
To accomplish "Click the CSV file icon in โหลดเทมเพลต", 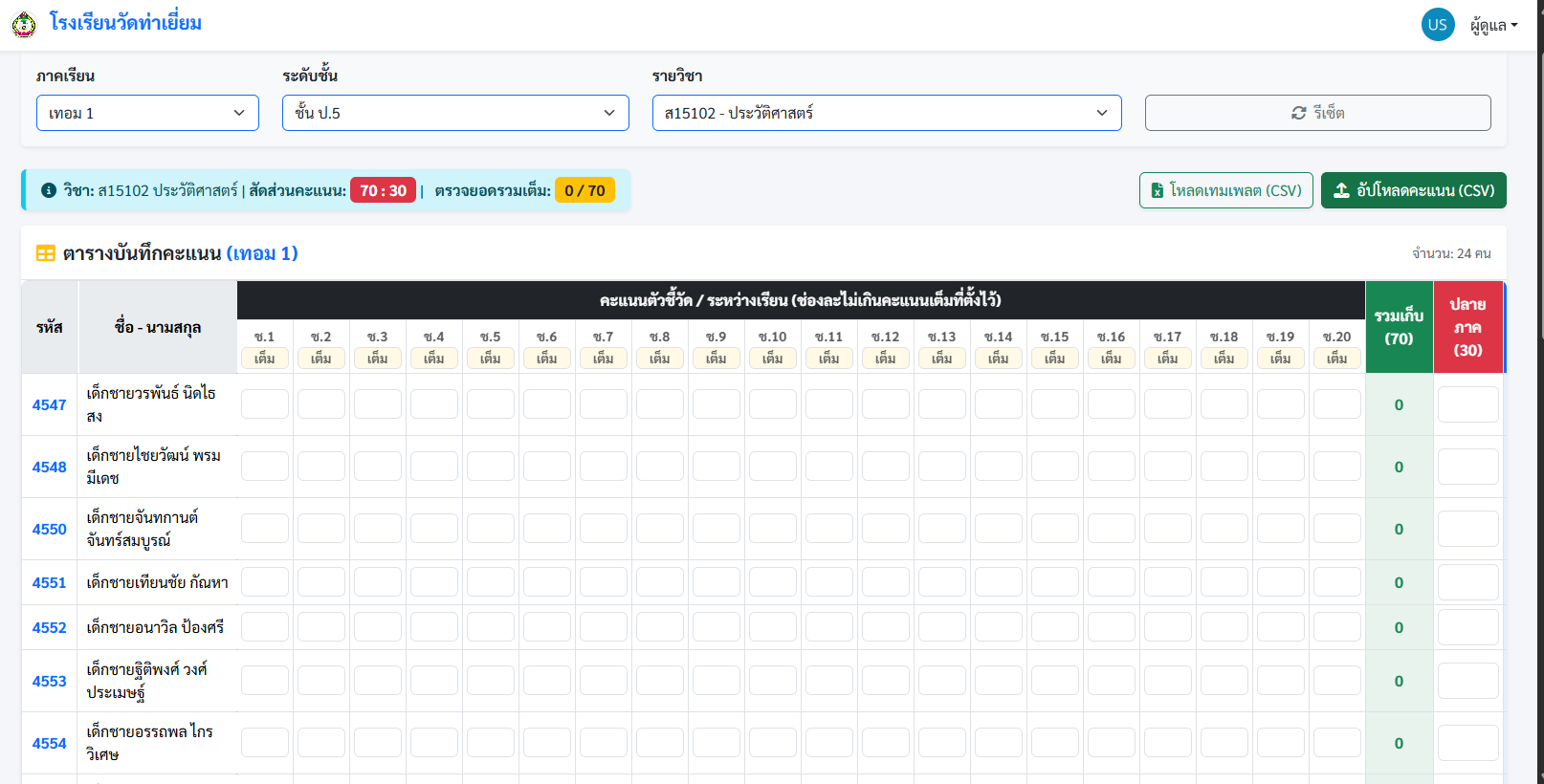I will [x=1158, y=190].
